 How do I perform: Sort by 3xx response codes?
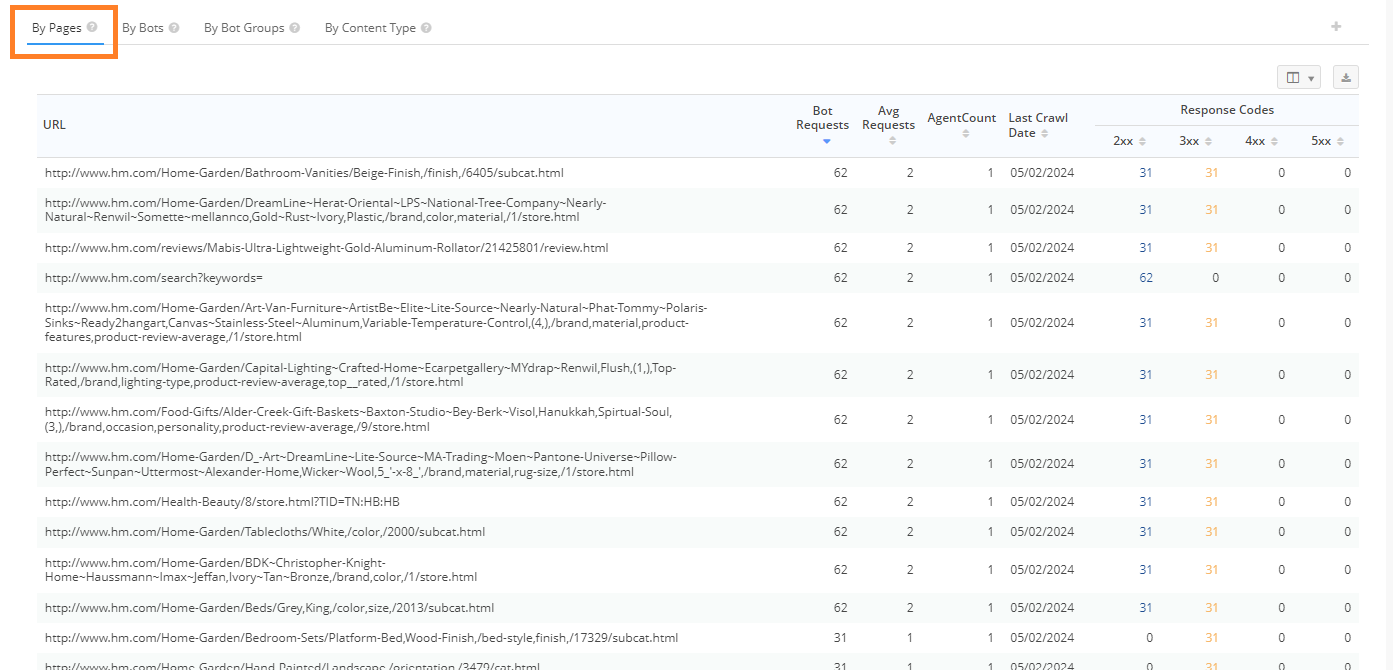[1208, 142]
